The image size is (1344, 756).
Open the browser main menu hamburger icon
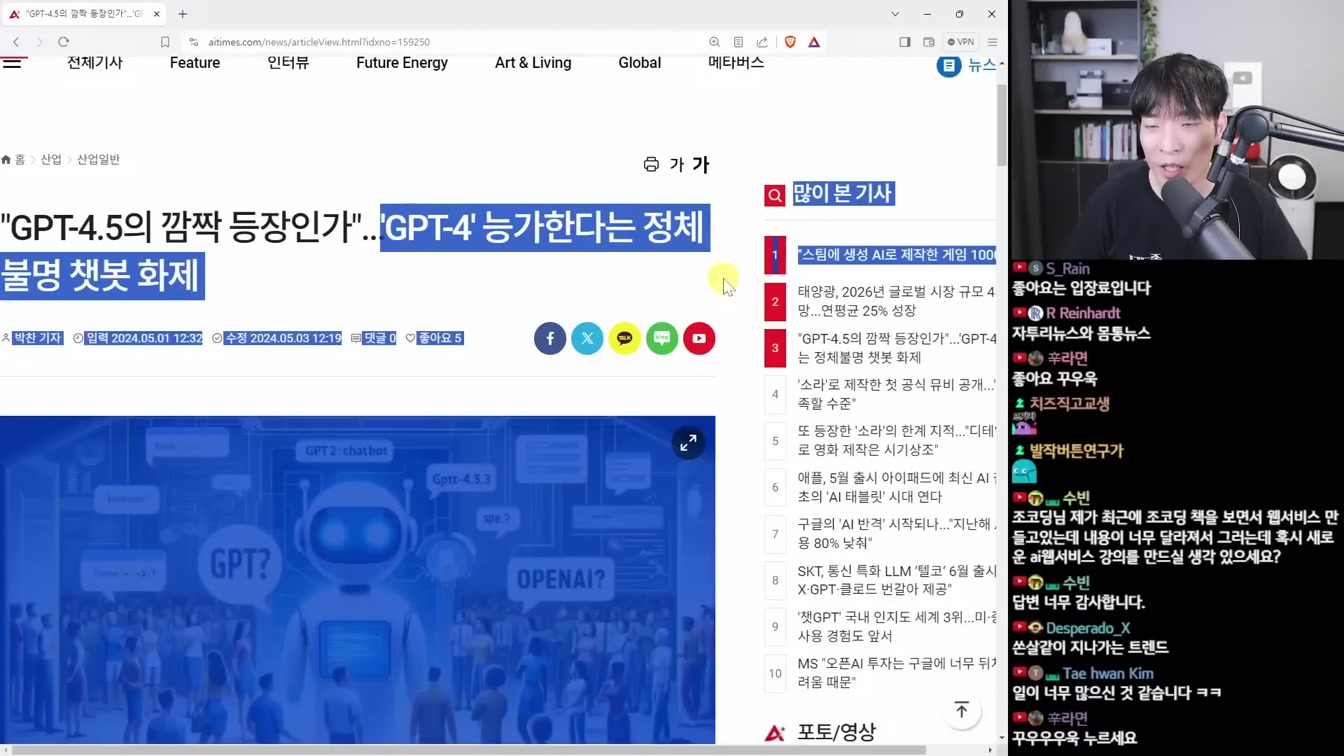pyautogui.click(x=992, y=42)
